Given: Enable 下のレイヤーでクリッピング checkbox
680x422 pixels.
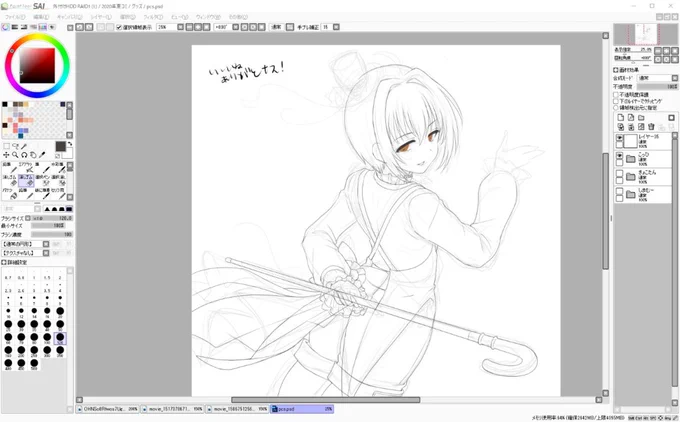Looking at the screenshot, I should [616, 101].
